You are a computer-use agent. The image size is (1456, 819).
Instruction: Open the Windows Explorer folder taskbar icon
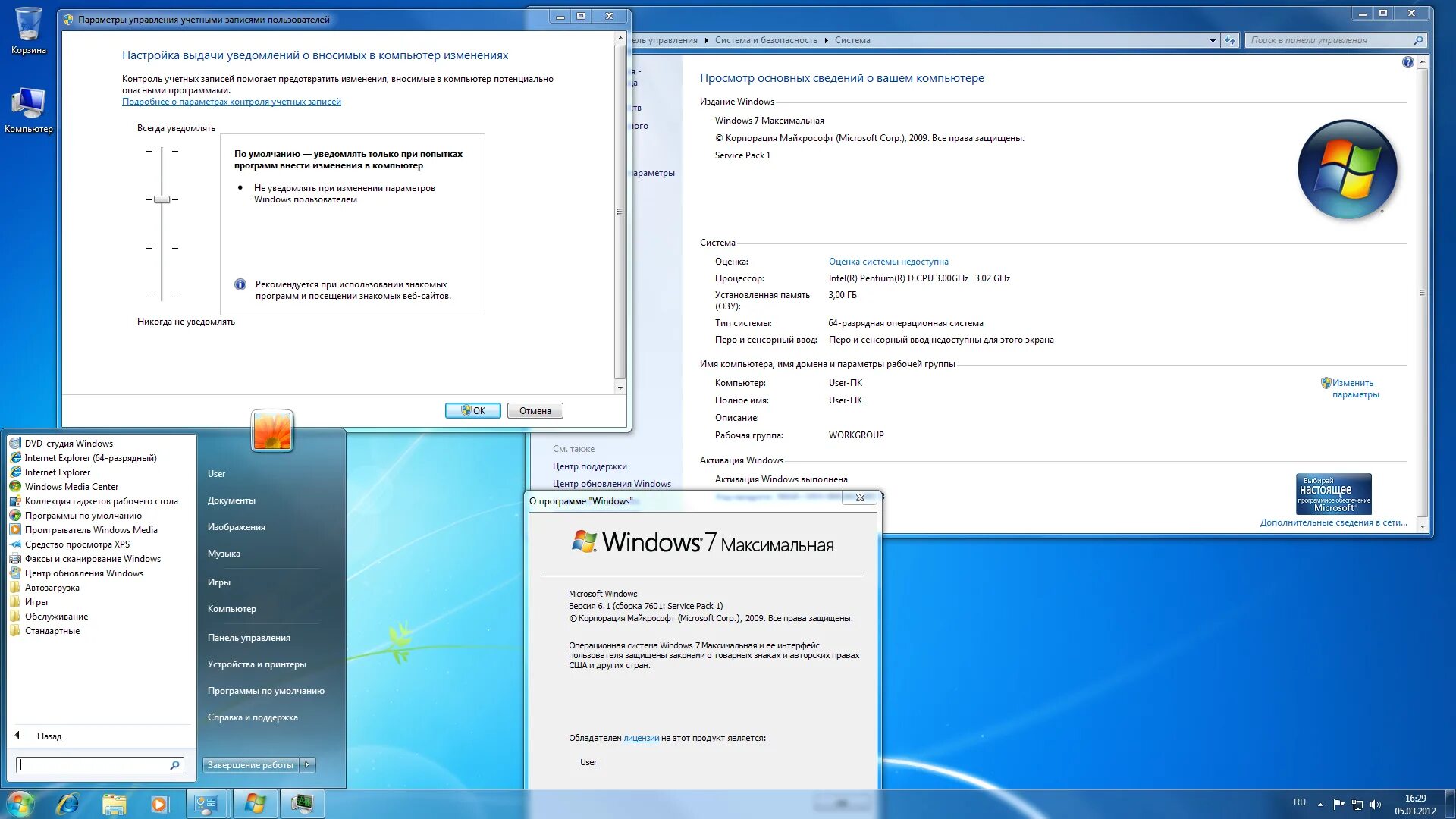tap(114, 804)
